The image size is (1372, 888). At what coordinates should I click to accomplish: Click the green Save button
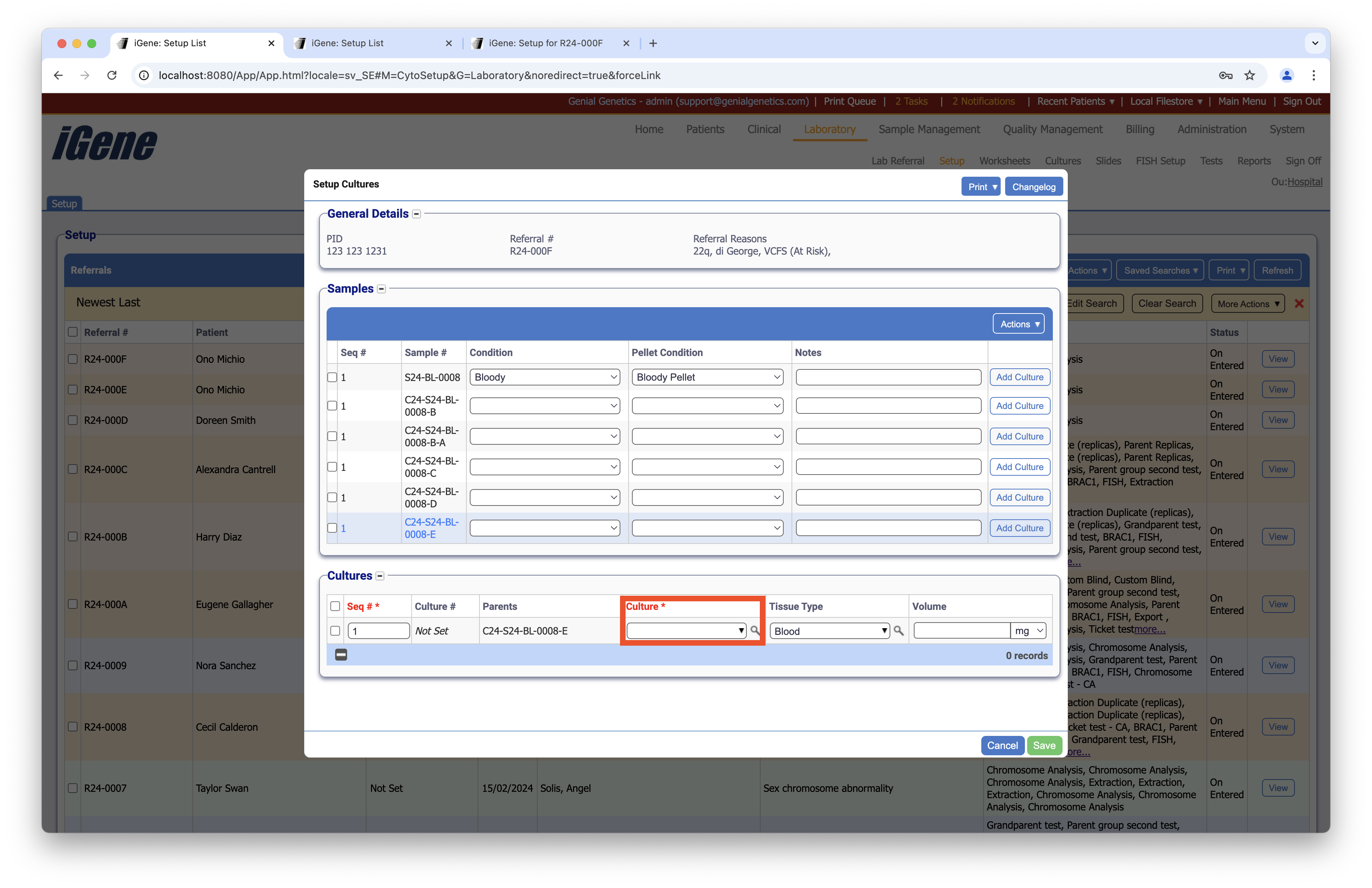coord(1044,745)
